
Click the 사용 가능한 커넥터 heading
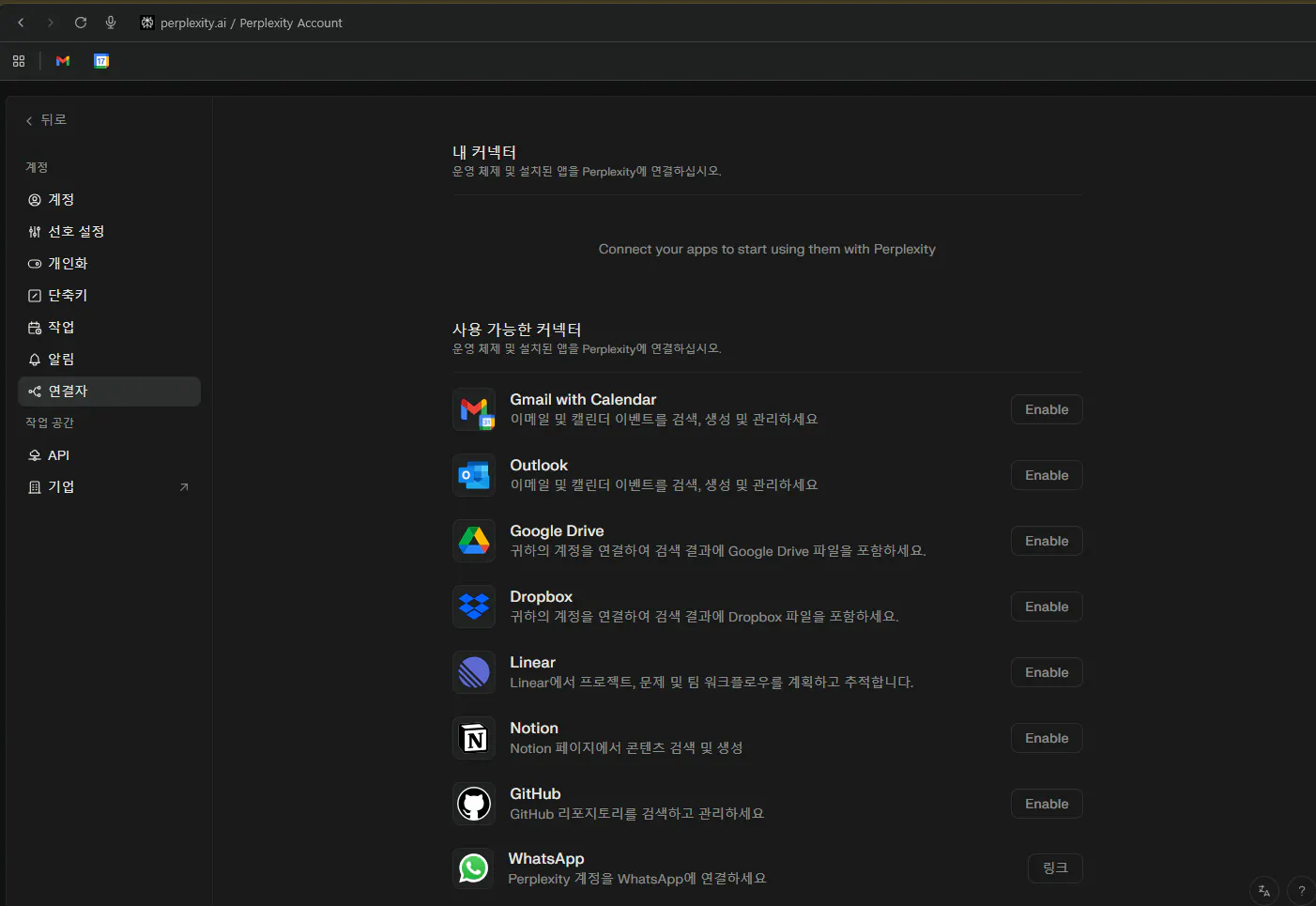pos(517,330)
